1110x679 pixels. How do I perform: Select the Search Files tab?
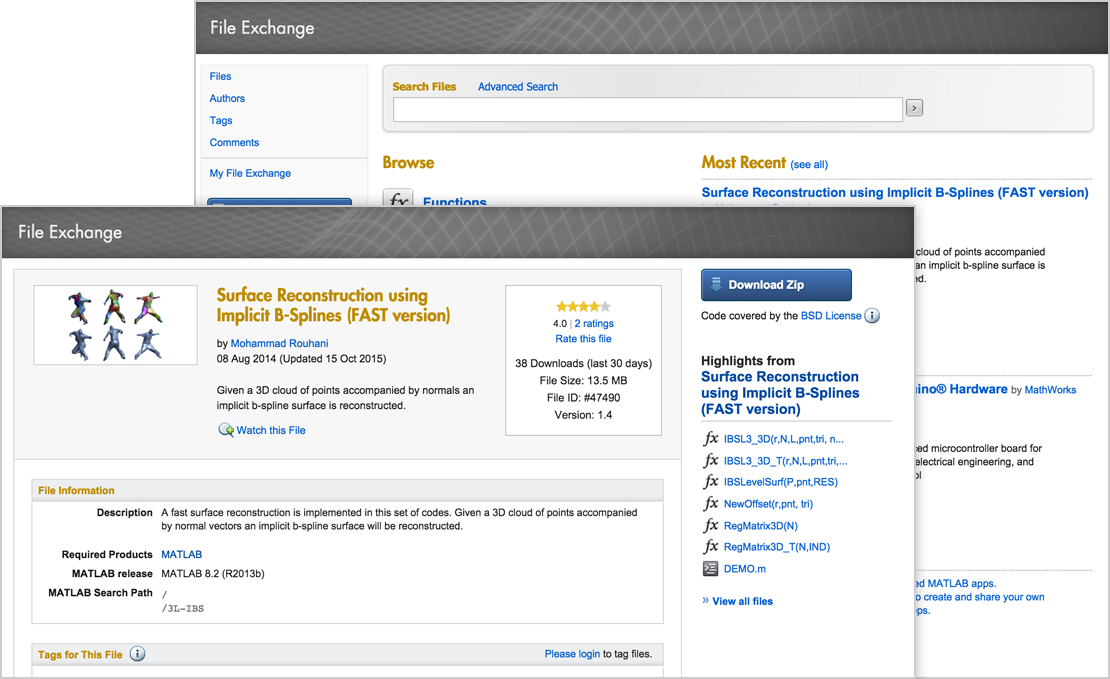tap(424, 87)
